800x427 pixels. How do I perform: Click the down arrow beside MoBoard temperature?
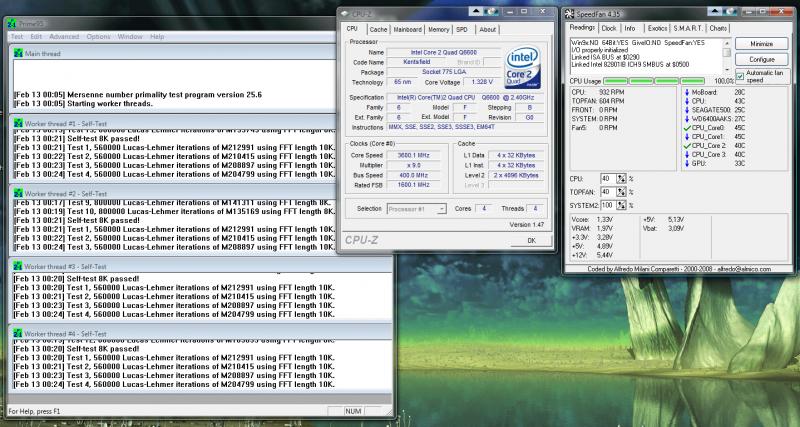tap(687, 92)
